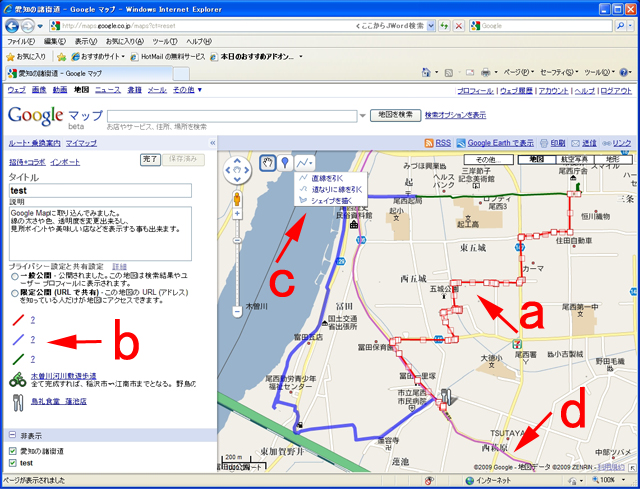640x489 pixels.
Task: Click the IE search magnifier button
Action: pyautogui.click(x=620, y=26)
